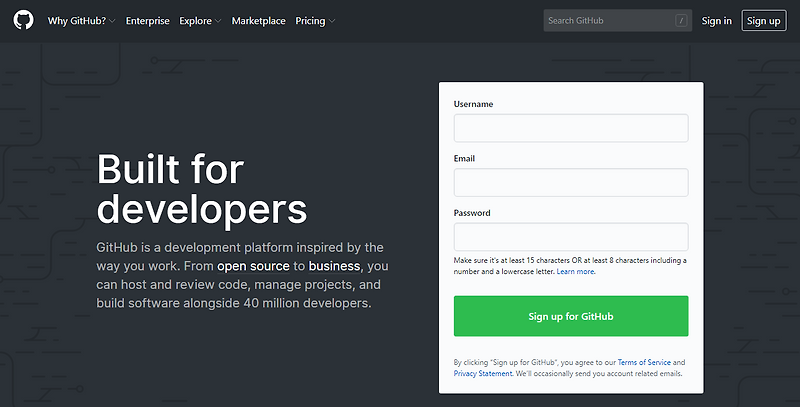The width and height of the screenshot is (800, 407).
Task: Select the Email input field
Action: point(571,183)
